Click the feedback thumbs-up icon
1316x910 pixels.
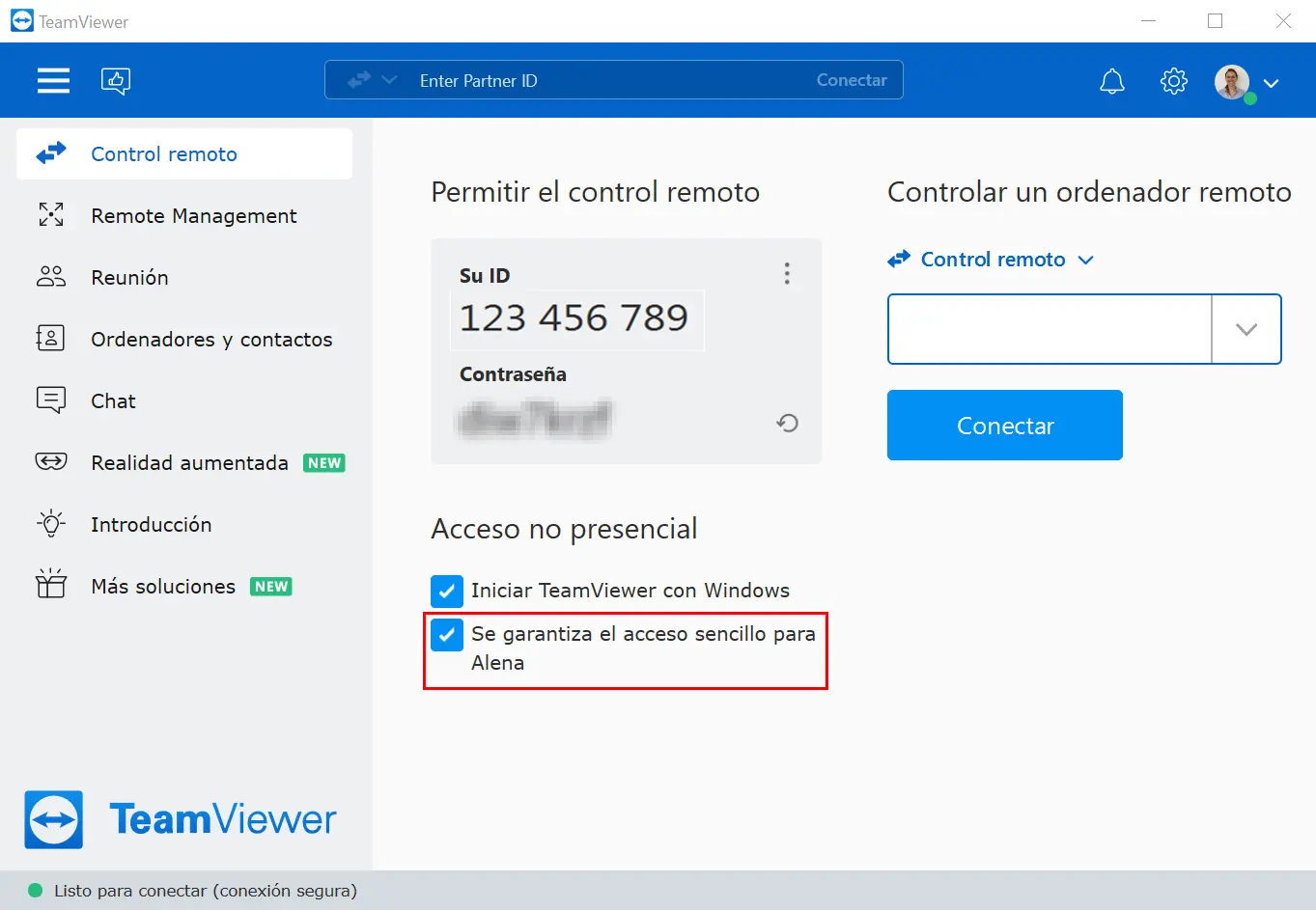tap(116, 81)
